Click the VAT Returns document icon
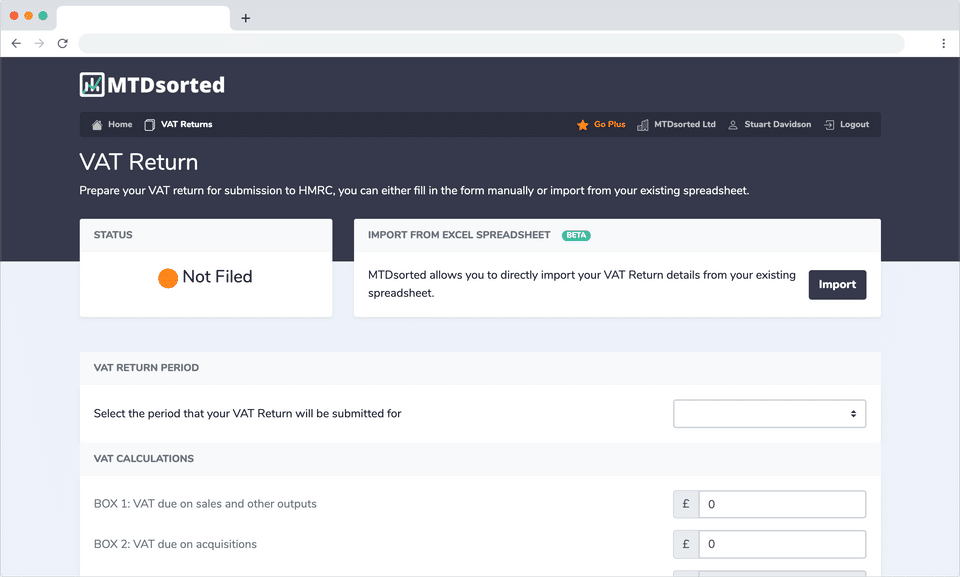This screenshot has width=960, height=577. pos(150,125)
